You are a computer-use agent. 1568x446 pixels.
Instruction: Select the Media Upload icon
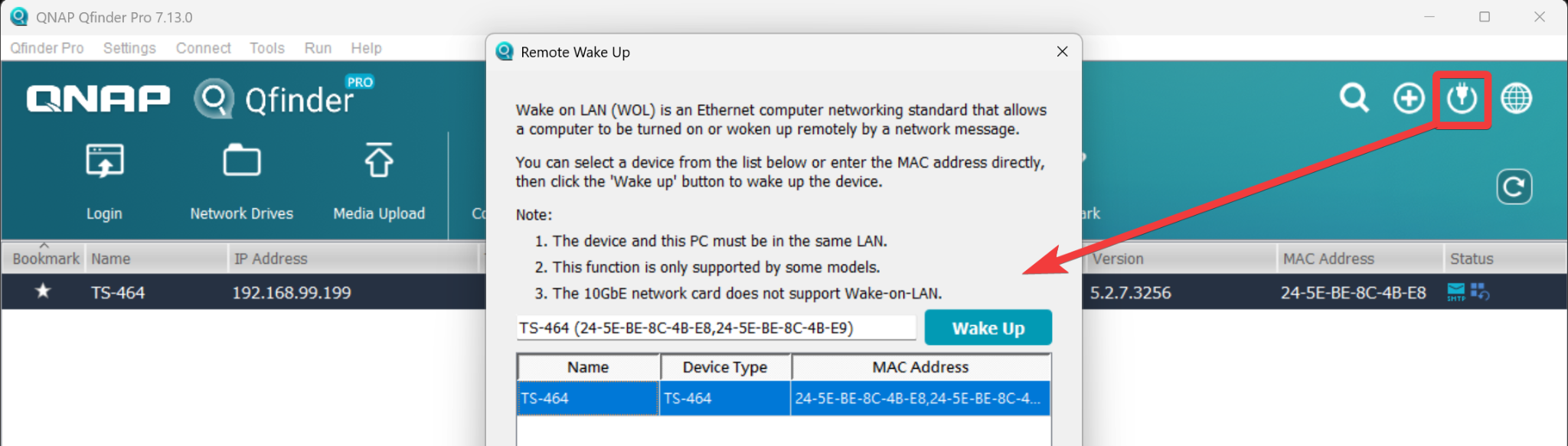tap(379, 162)
